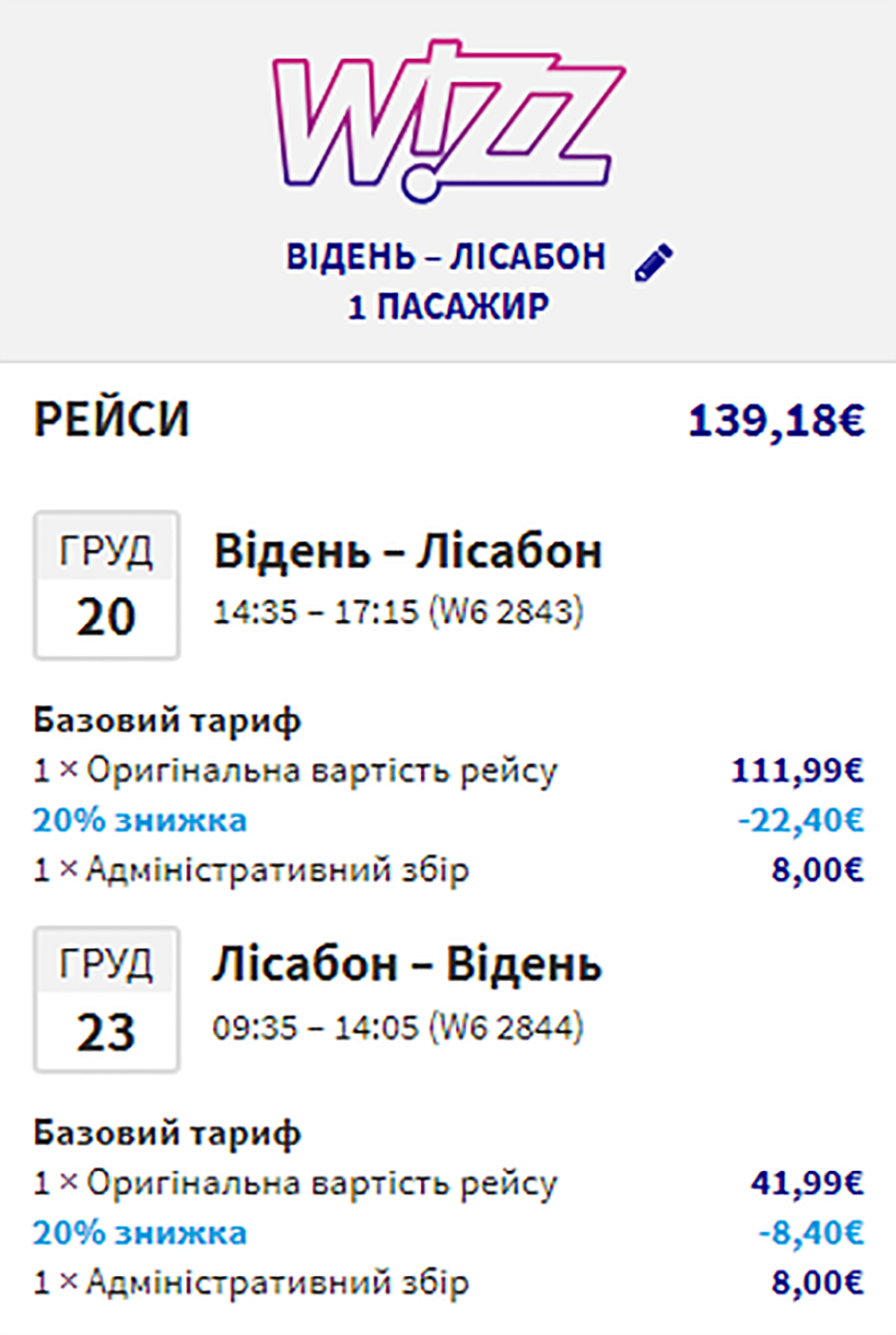This screenshot has width=896, height=1335.
Task: Click the 14:35 – 17:15 (W6 2843) flight time
Action: (x=398, y=612)
